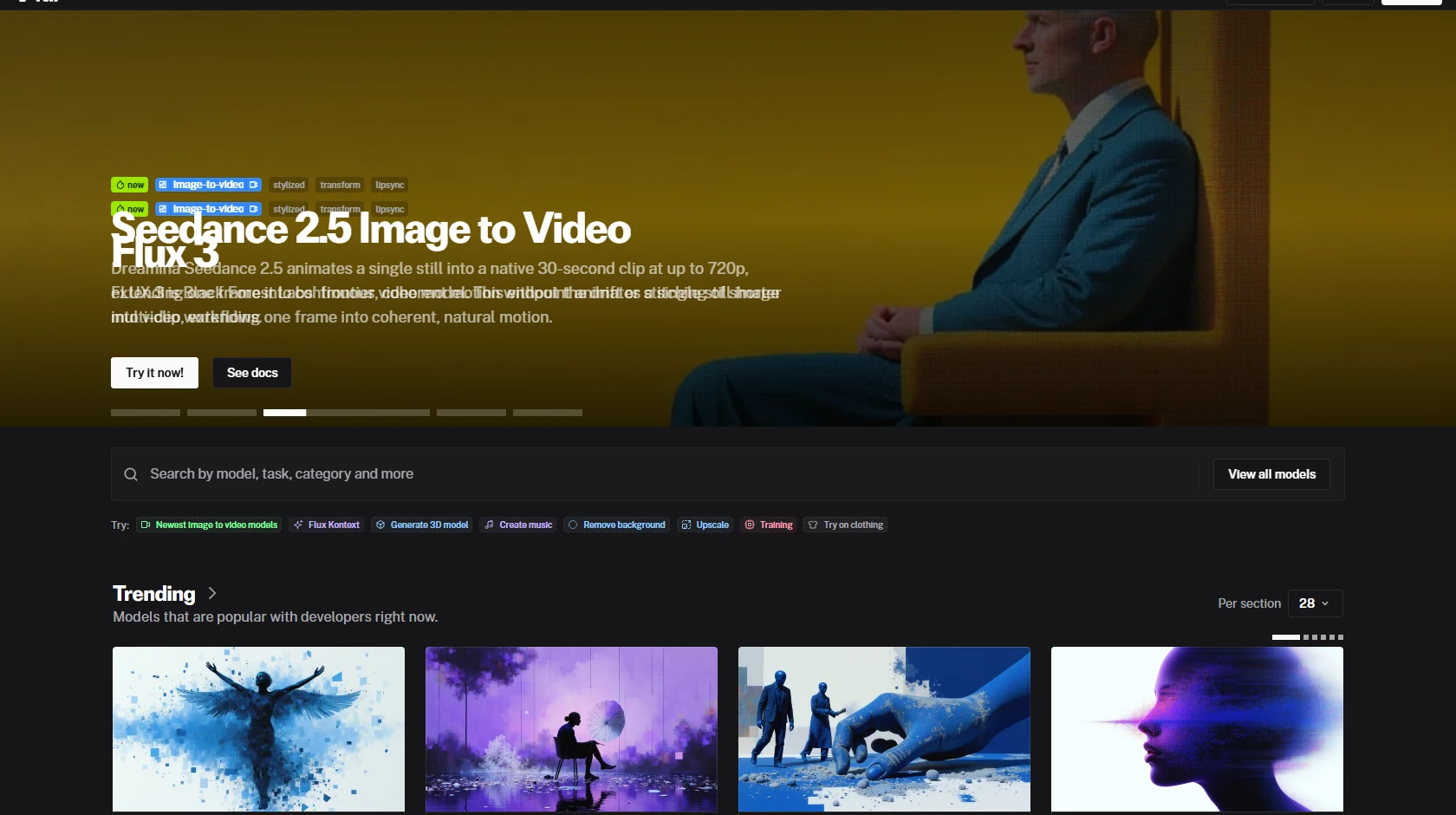Viewport: 1456px width, 815px height.
Task: Jump to the last hero carousel slide indicator
Action: 548,413
